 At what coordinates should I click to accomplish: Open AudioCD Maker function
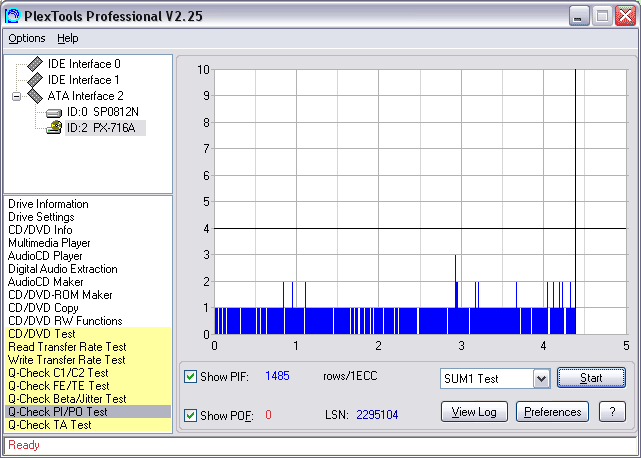45,282
